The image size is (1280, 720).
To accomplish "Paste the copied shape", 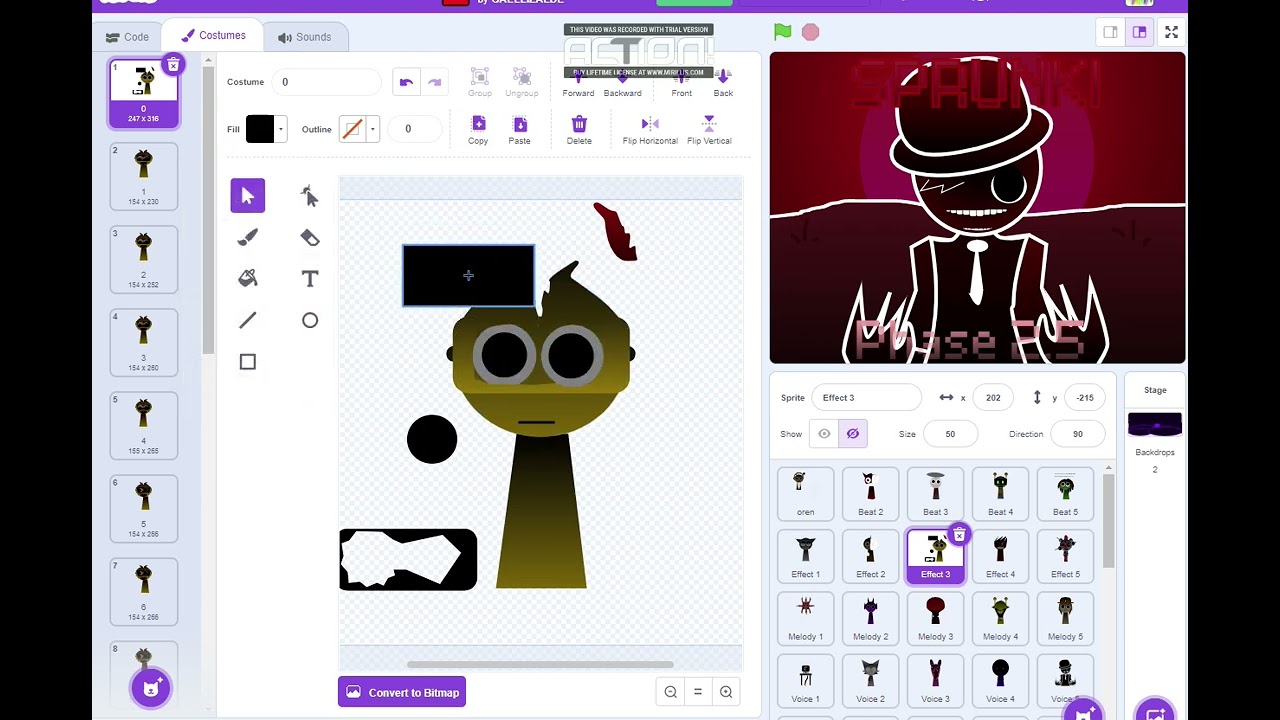I will click(519, 130).
